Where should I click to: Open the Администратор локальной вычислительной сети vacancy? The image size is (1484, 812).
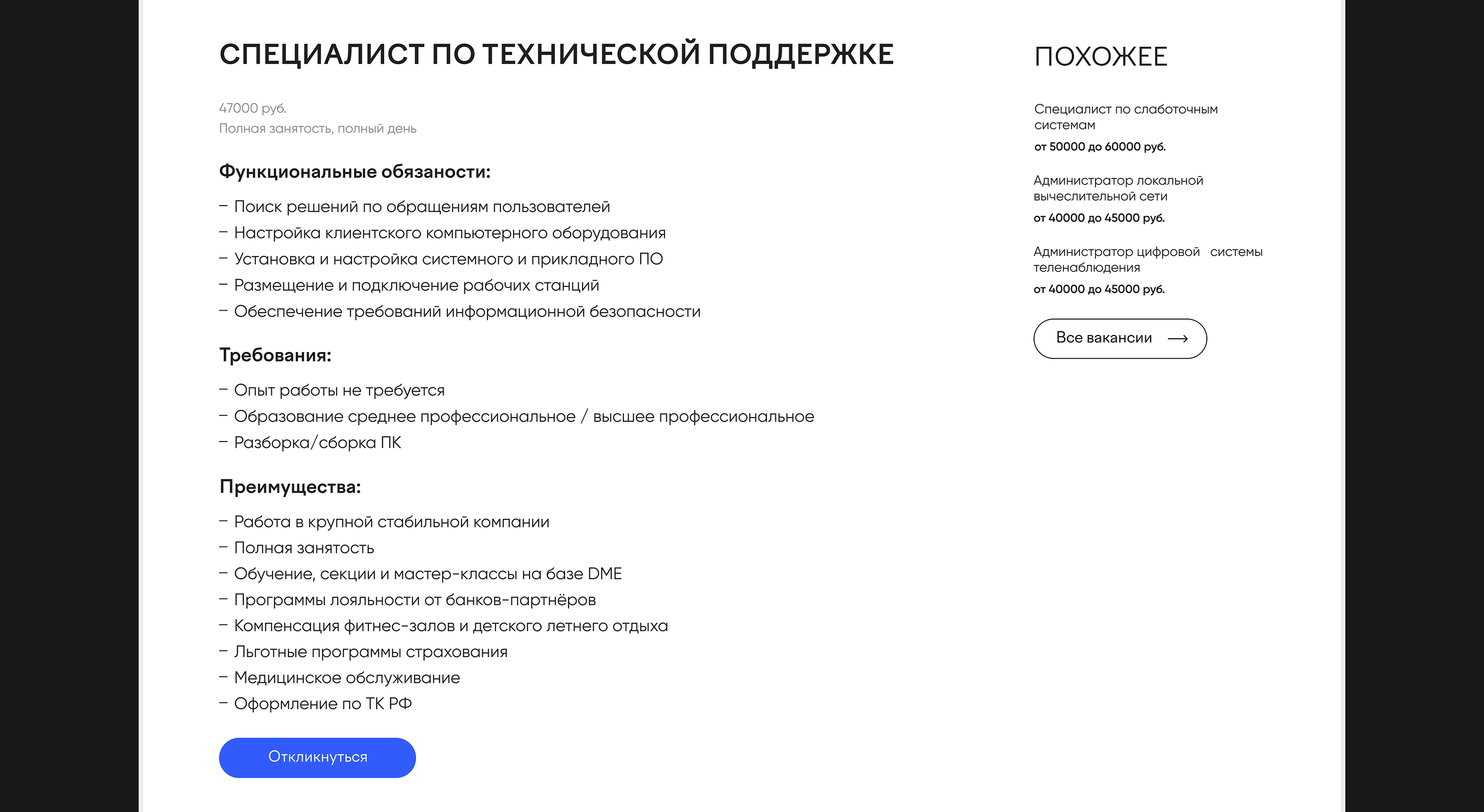(1118, 189)
